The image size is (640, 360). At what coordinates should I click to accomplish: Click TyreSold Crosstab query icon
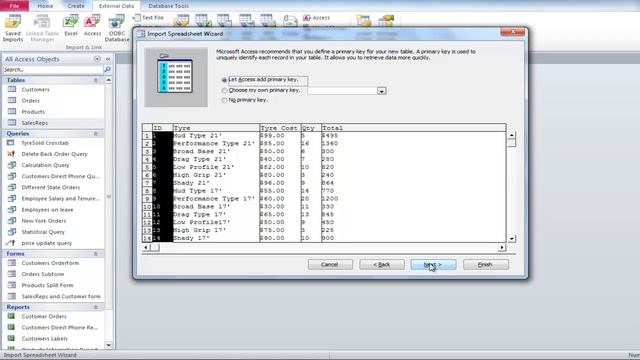[11, 143]
